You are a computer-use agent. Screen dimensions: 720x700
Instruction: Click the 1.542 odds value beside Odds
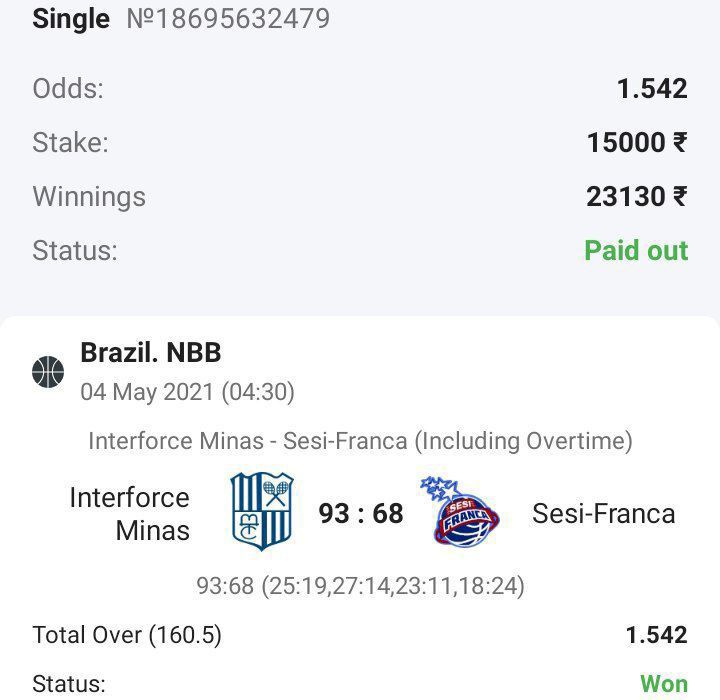(x=652, y=89)
